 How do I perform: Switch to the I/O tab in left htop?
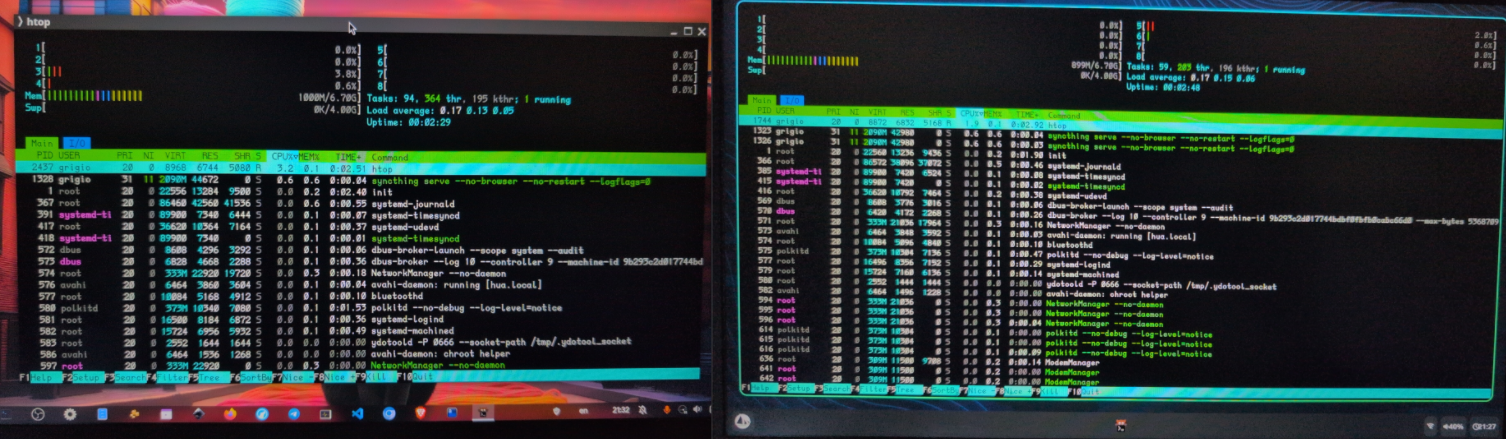[x=77, y=143]
